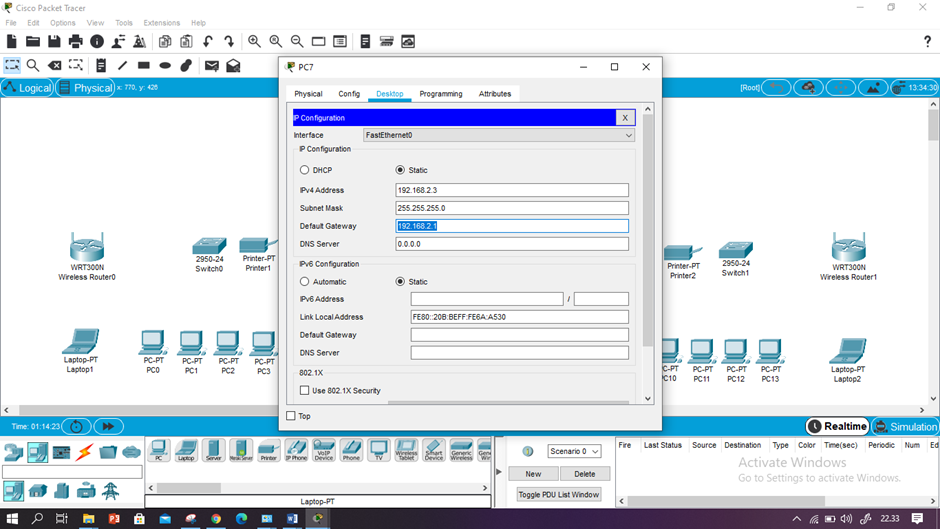Click the Link Local Address field

tap(519, 317)
